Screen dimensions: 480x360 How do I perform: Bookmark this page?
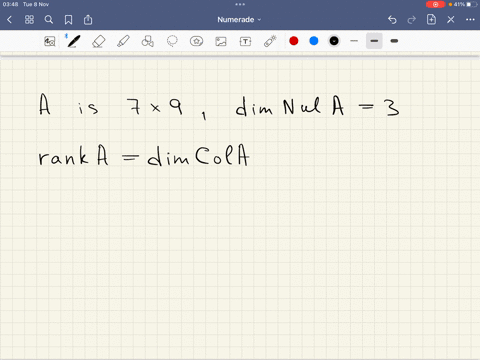click(x=68, y=20)
